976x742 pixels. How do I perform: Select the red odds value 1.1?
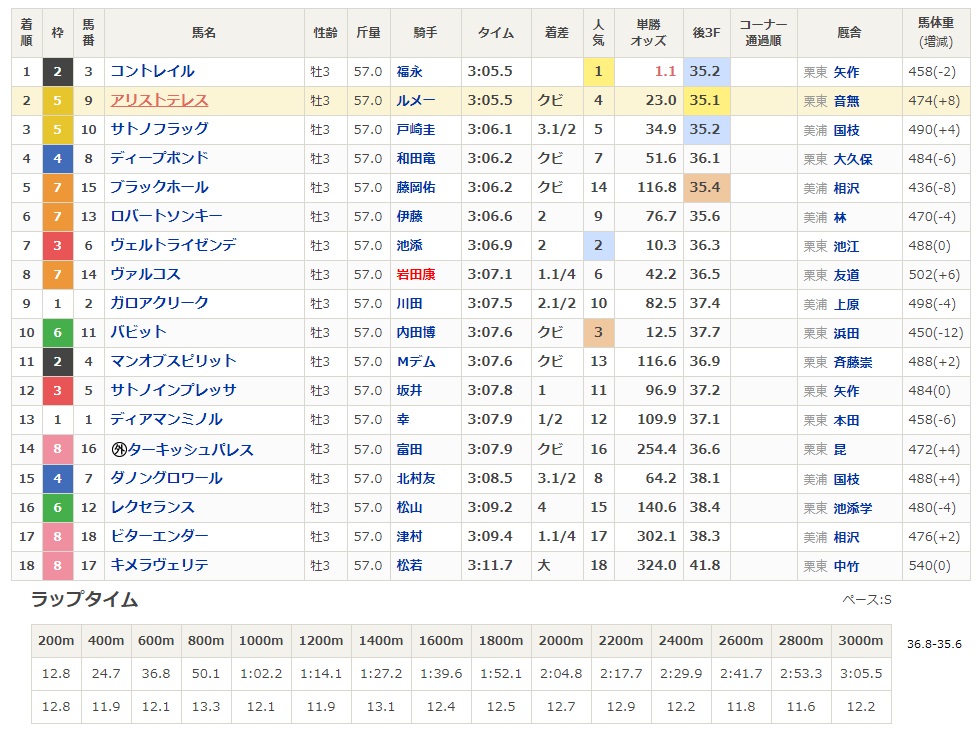[665, 72]
